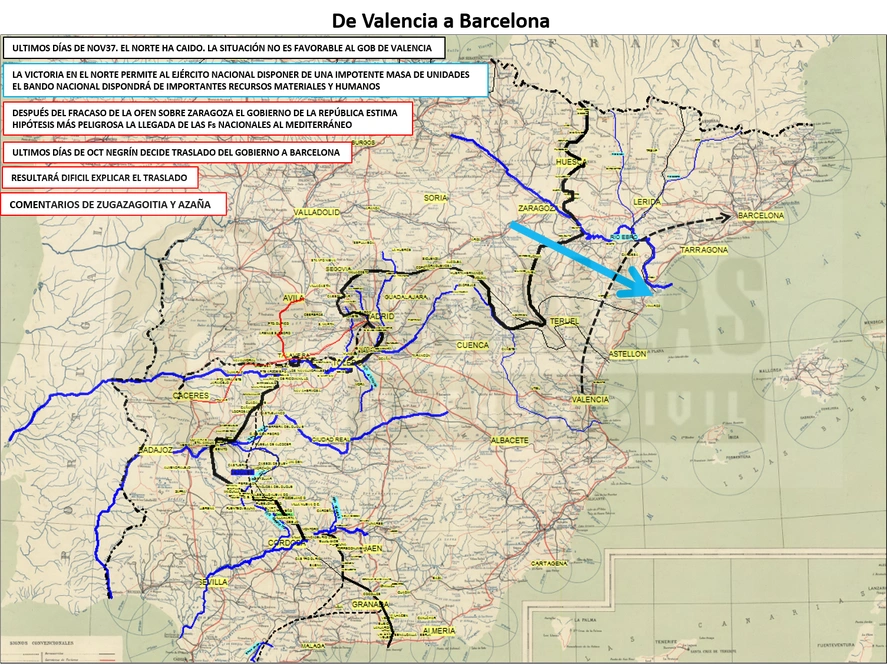This screenshot has height=664, width=887.
Task: Select the RESULTARÁ DIFICIL EXPLICAR EL TRASLADO box
Action: [x=100, y=178]
